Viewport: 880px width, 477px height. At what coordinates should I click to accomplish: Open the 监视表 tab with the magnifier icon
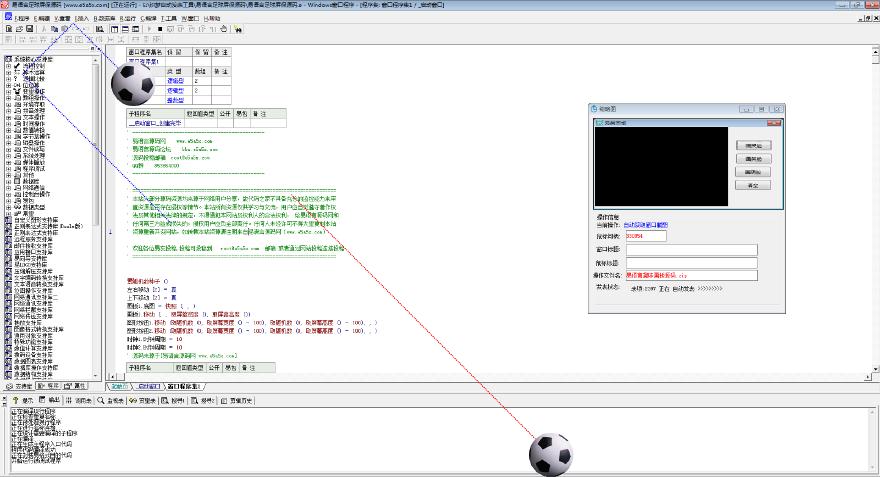click(111, 400)
